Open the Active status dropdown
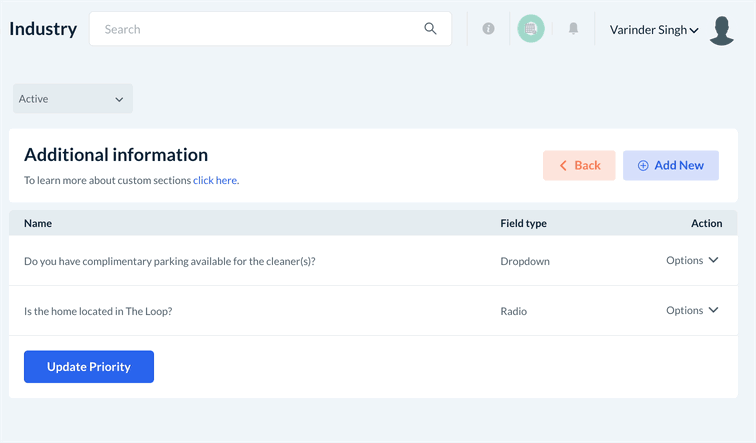The width and height of the screenshot is (756, 443). coord(72,99)
